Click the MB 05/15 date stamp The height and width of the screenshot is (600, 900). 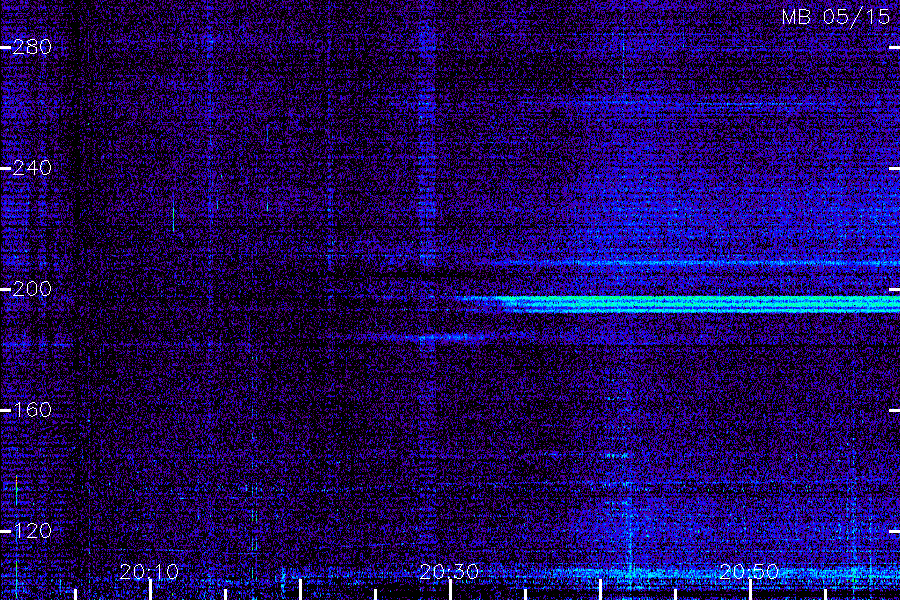point(836,17)
